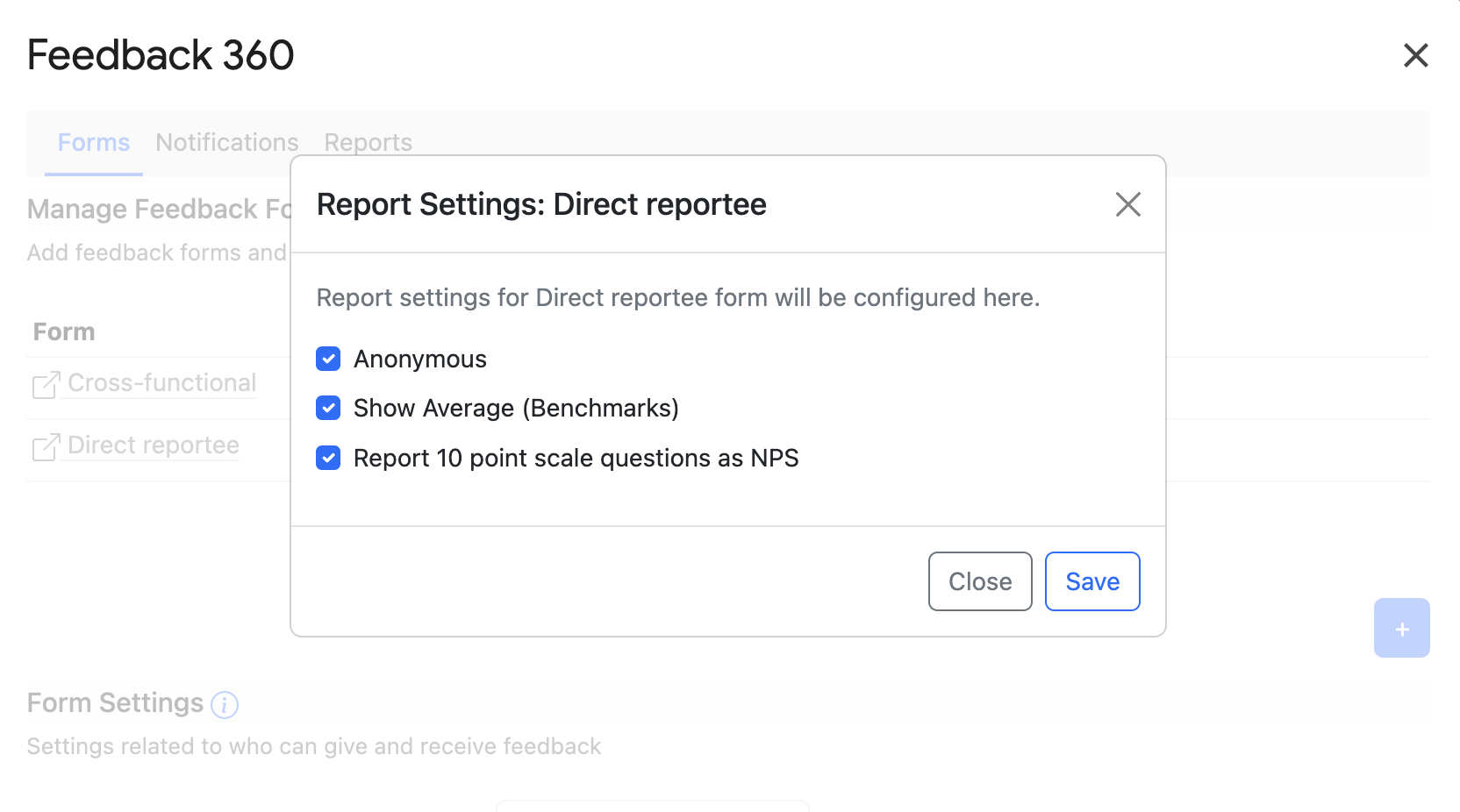Click the external link icon on Direct reportee row
The image size is (1460, 812).
pos(45,445)
